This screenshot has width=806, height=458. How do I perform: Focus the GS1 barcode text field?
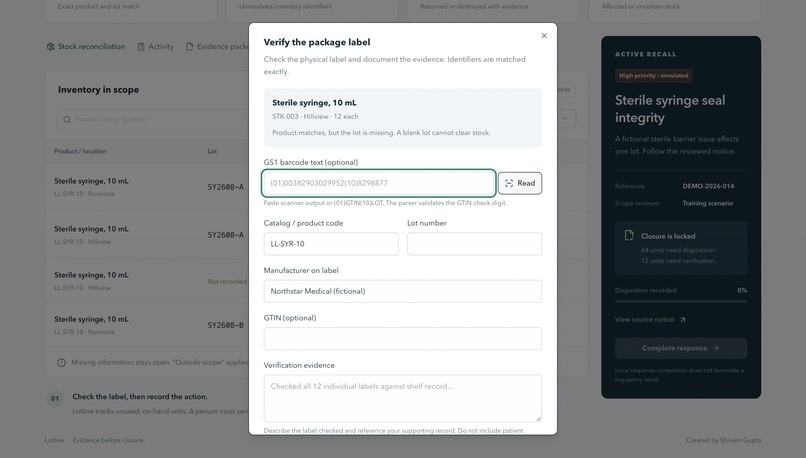(x=379, y=183)
